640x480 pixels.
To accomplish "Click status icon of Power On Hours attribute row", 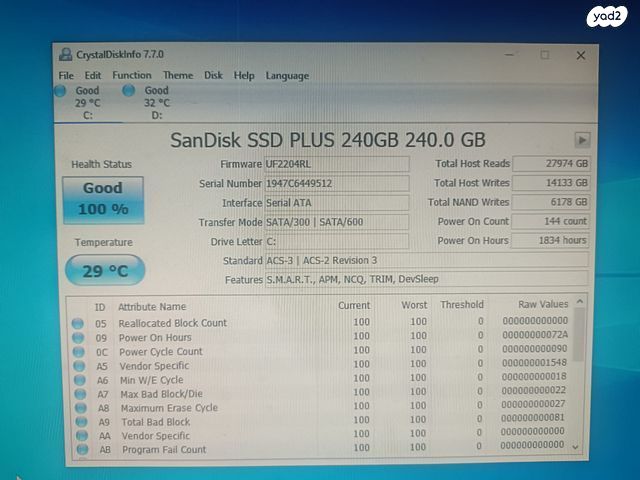I will [x=78, y=338].
